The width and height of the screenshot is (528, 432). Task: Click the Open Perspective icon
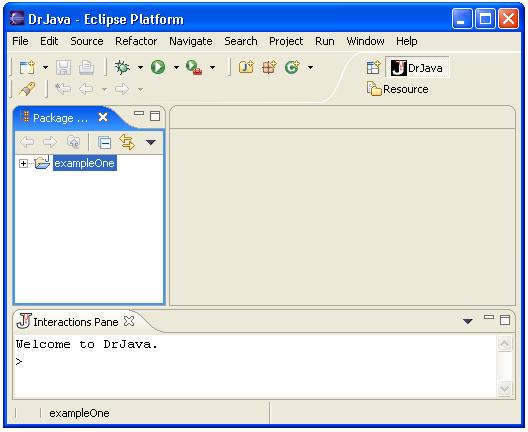click(x=373, y=67)
